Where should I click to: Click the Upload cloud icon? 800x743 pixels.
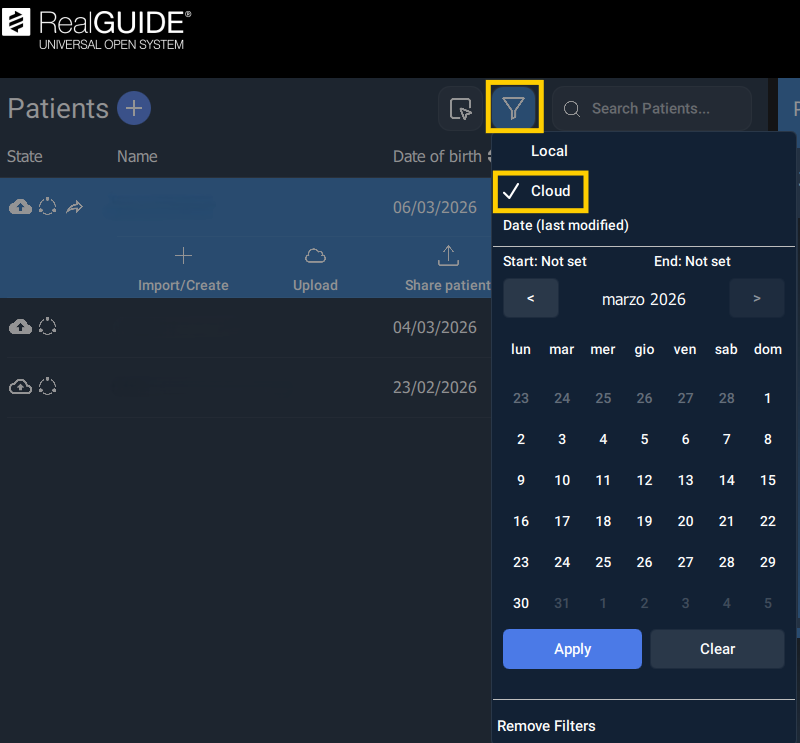coord(315,256)
